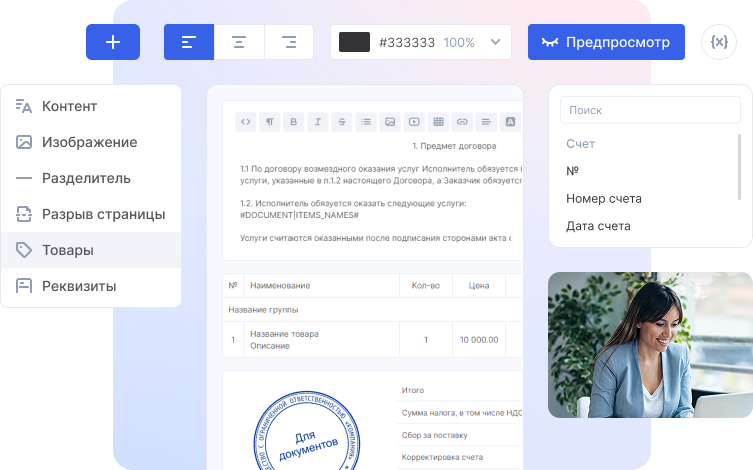Expand the #333333 color dropdown arrow
The height and width of the screenshot is (470, 753).
[495, 42]
